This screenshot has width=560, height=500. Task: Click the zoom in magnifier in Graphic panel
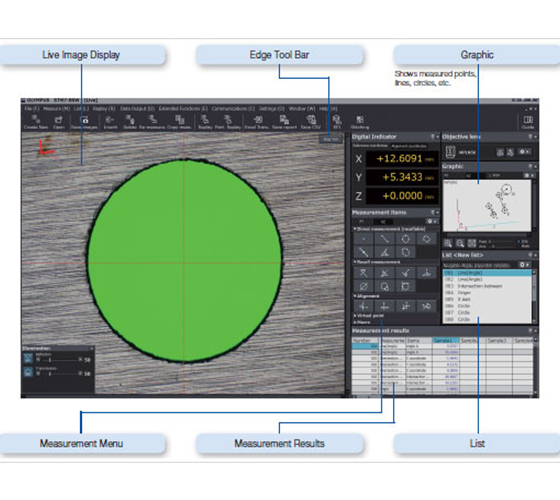coord(448,244)
